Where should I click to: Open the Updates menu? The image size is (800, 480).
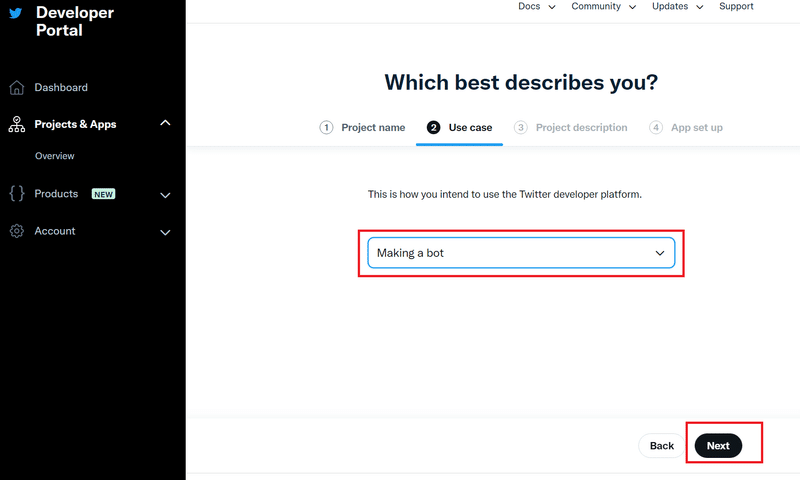[x=678, y=7]
